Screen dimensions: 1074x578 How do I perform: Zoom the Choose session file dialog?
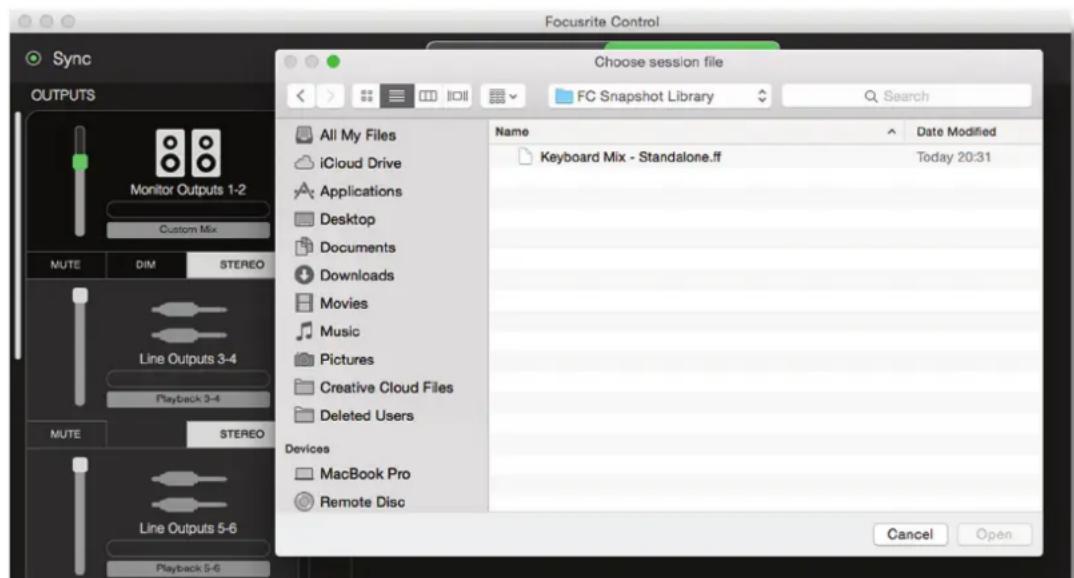tap(333, 62)
